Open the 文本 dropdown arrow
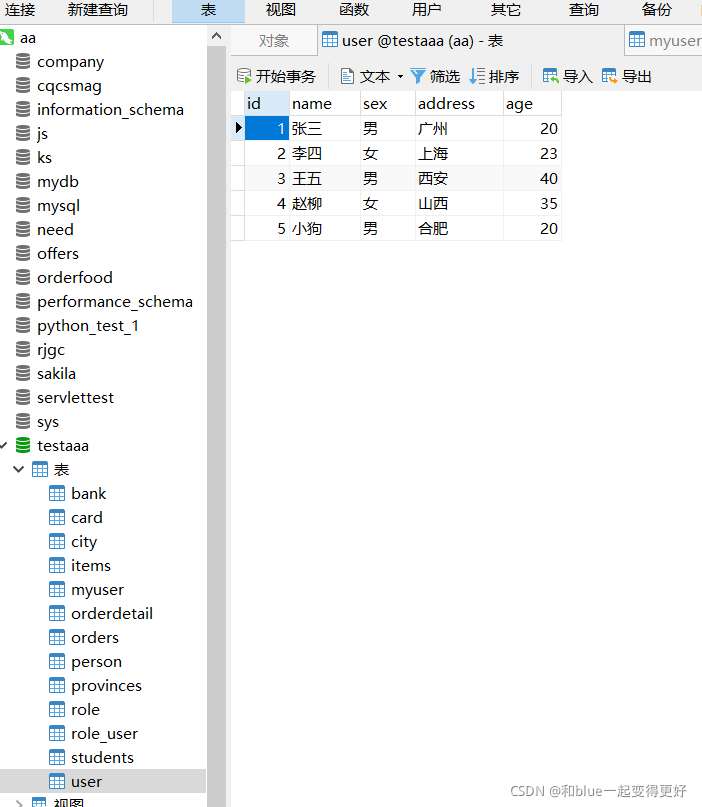 (x=400, y=77)
